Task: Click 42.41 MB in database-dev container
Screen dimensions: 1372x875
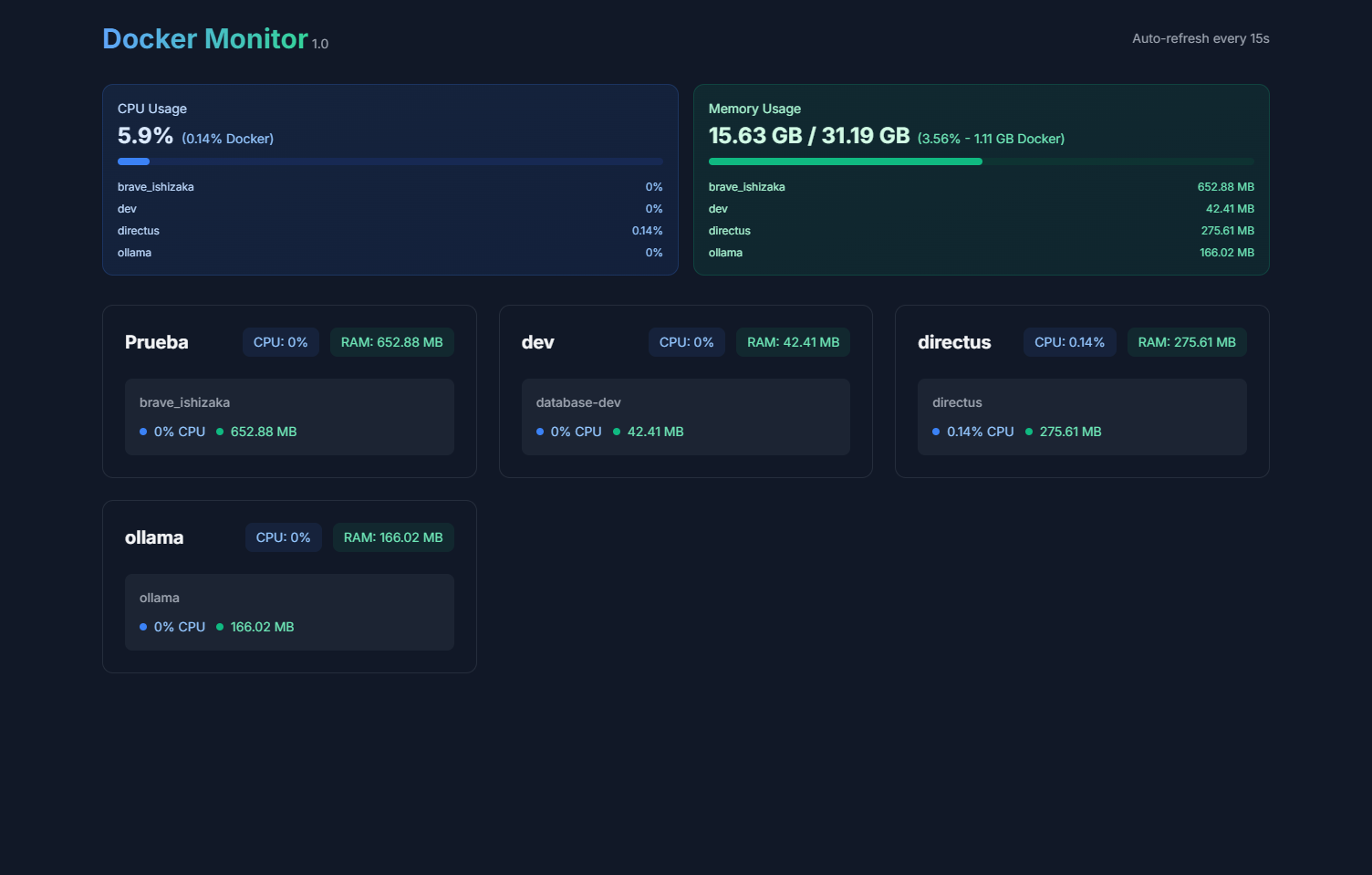Action: (656, 432)
